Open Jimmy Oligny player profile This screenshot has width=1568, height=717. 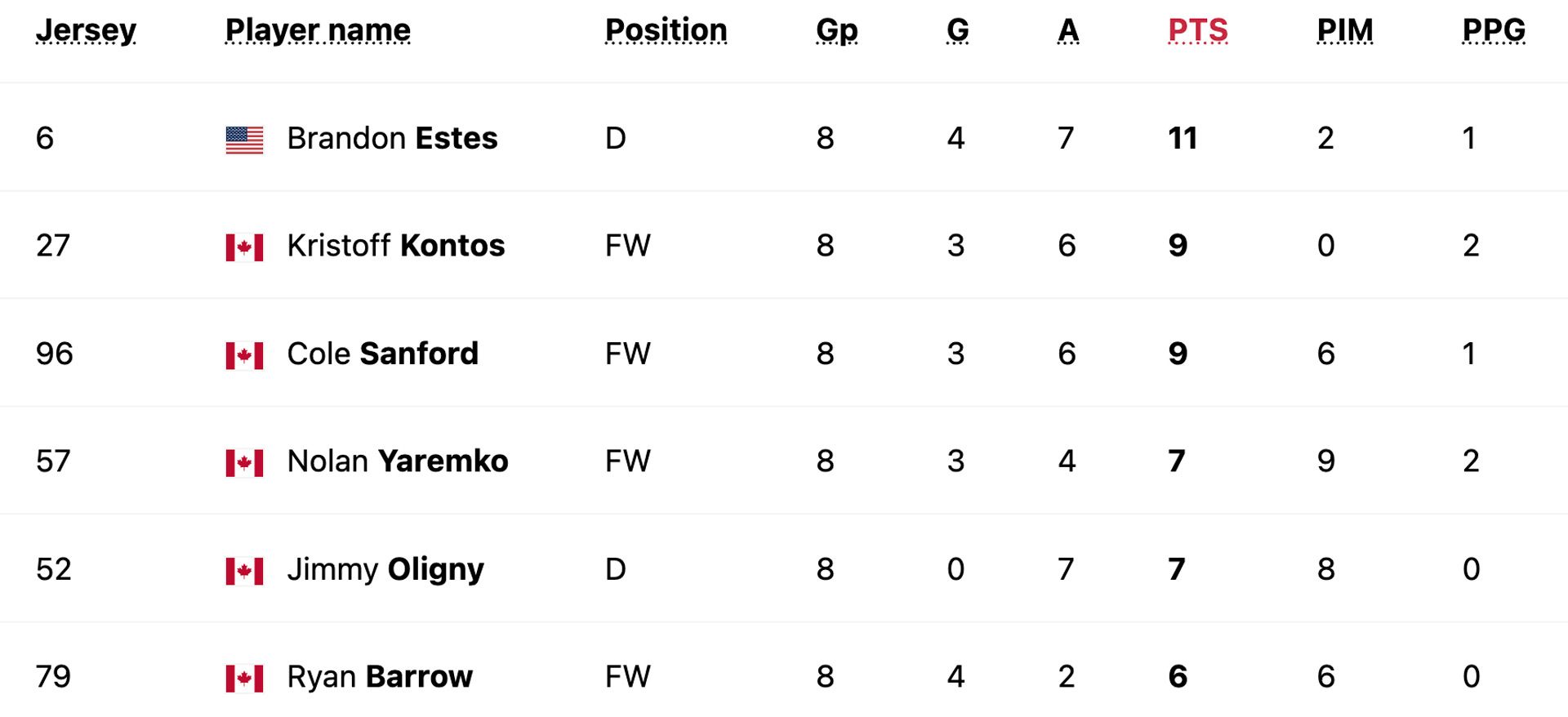(385, 569)
